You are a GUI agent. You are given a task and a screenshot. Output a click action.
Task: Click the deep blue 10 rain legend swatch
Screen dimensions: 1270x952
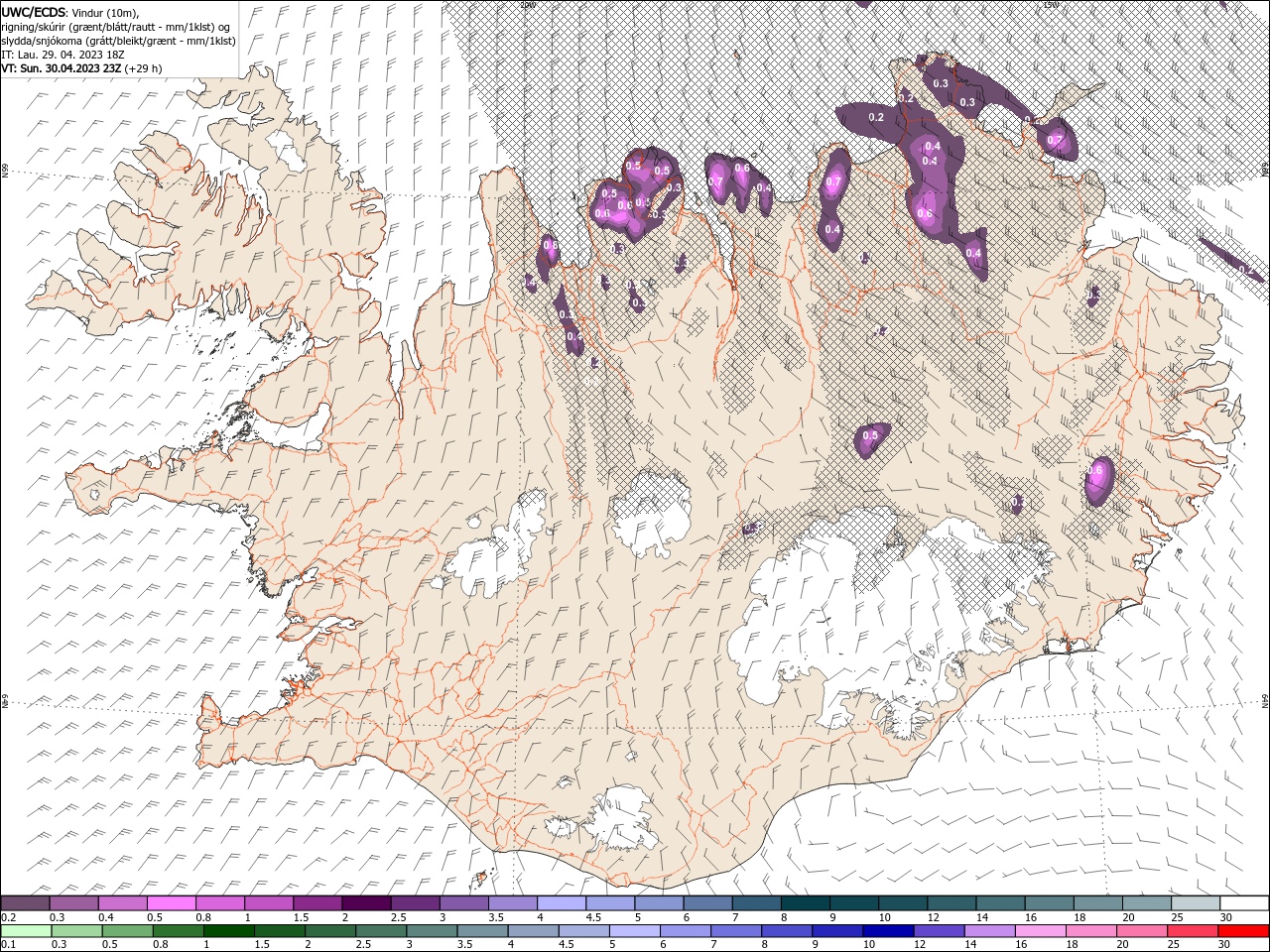(888, 931)
